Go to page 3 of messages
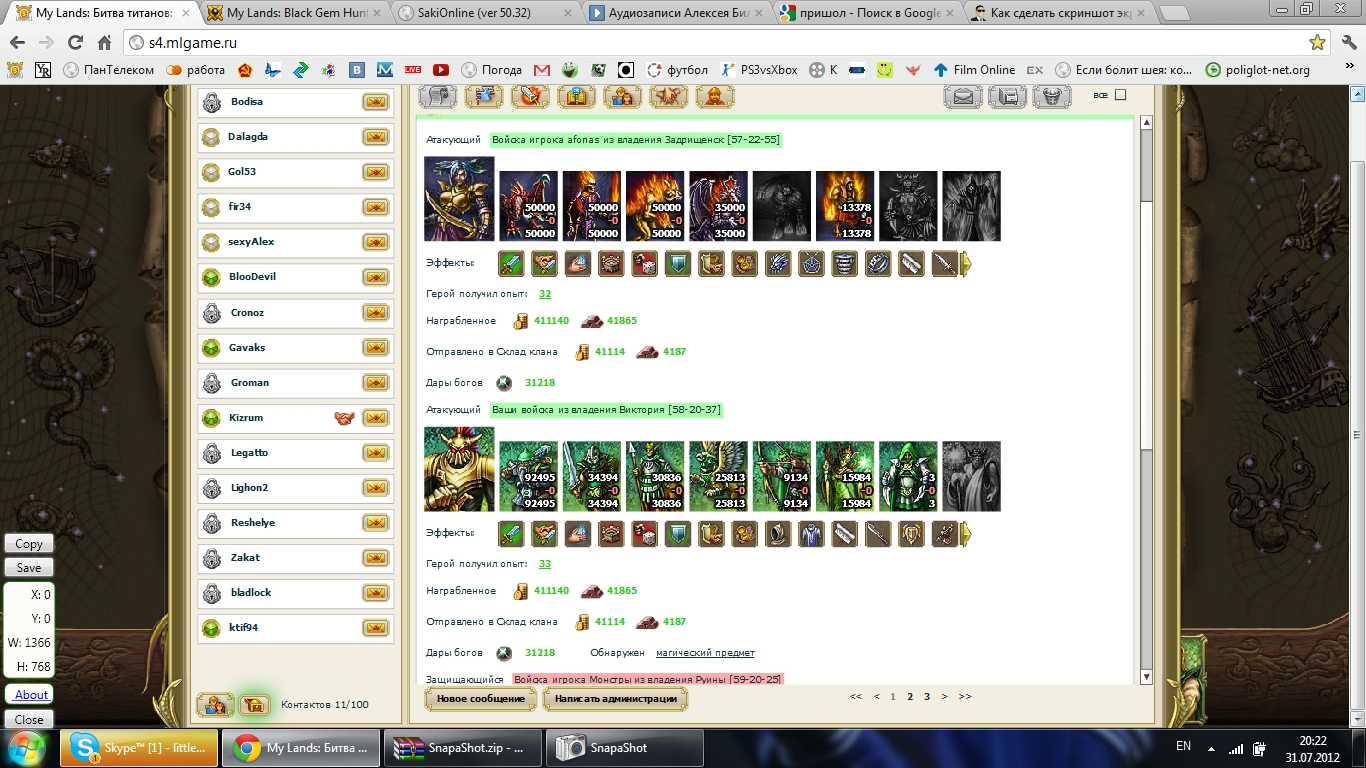The height and width of the screenshot is (768, 1366). click(x=927, y=697)
